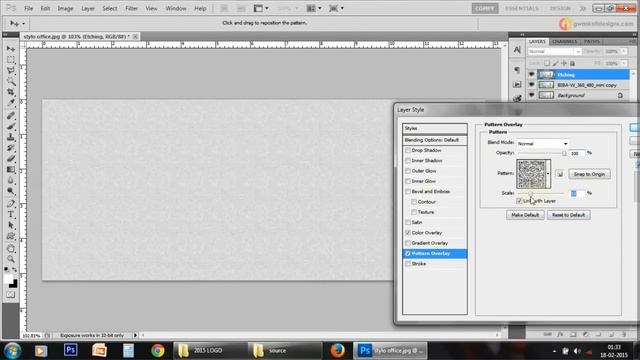Select the Quick Selection tool
Image resolution: width=640 pixels, height=360 pixels.
11,82
